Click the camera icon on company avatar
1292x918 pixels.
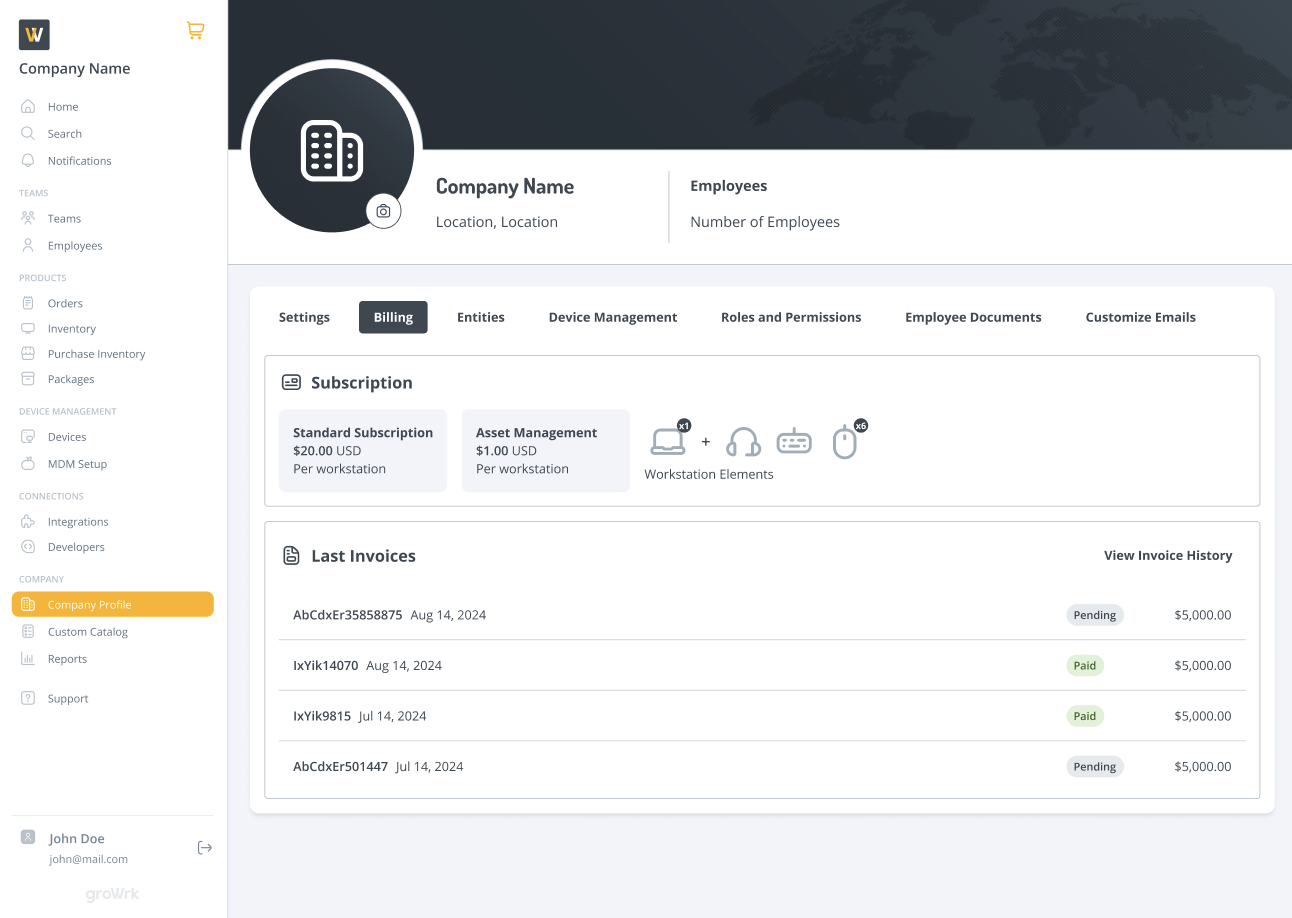coord(383,211)
